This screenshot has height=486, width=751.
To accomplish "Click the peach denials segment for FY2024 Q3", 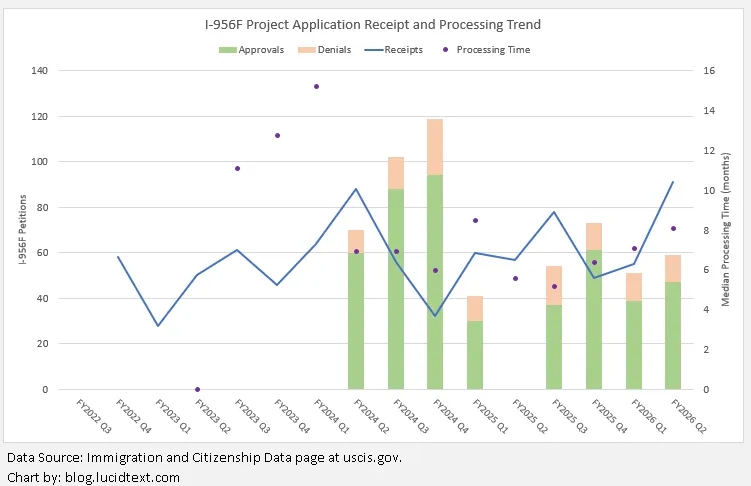I will (396, 173).
